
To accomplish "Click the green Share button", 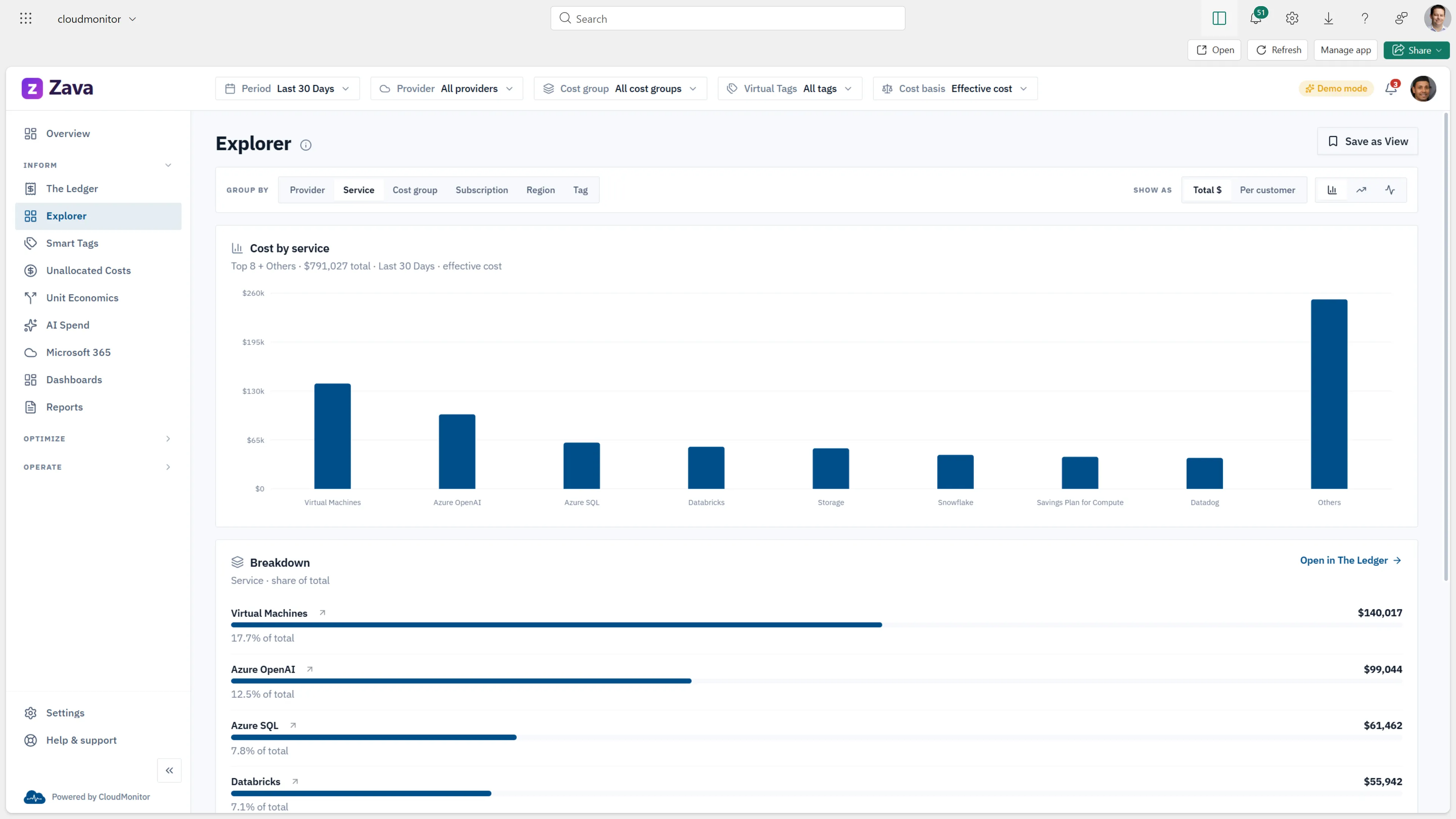I will coord(1417,50).
